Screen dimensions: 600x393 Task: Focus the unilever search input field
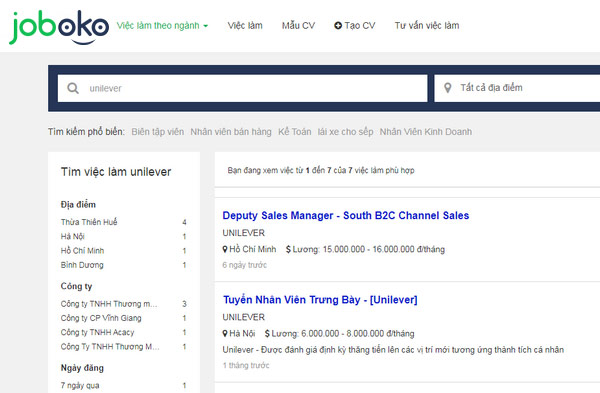point(243,88)
